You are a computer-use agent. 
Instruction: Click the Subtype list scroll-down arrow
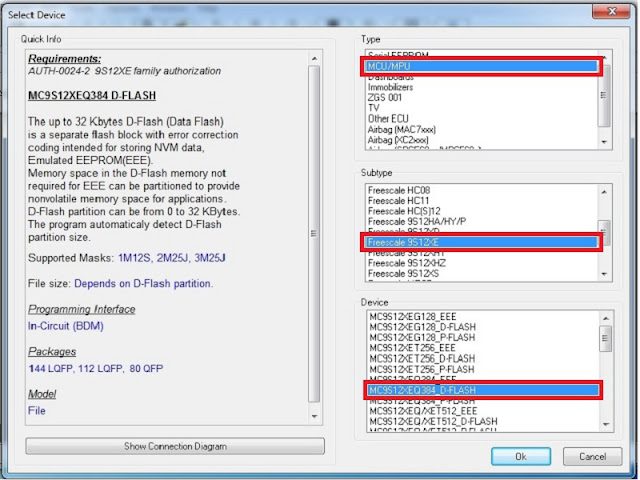(x=604, y=274)
